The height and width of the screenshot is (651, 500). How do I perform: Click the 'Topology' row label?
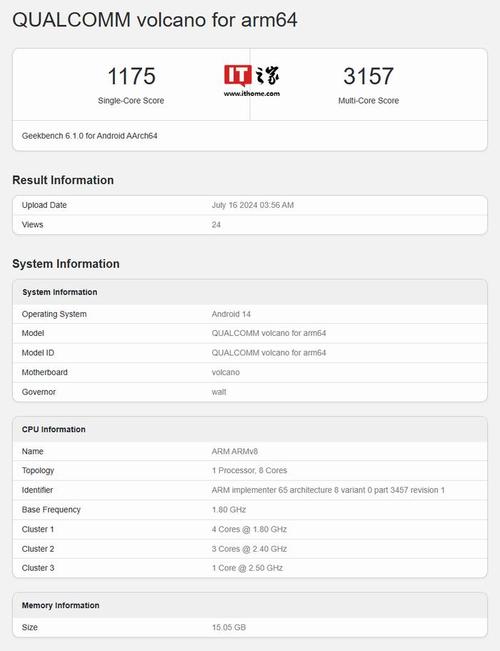pos(38,470)
